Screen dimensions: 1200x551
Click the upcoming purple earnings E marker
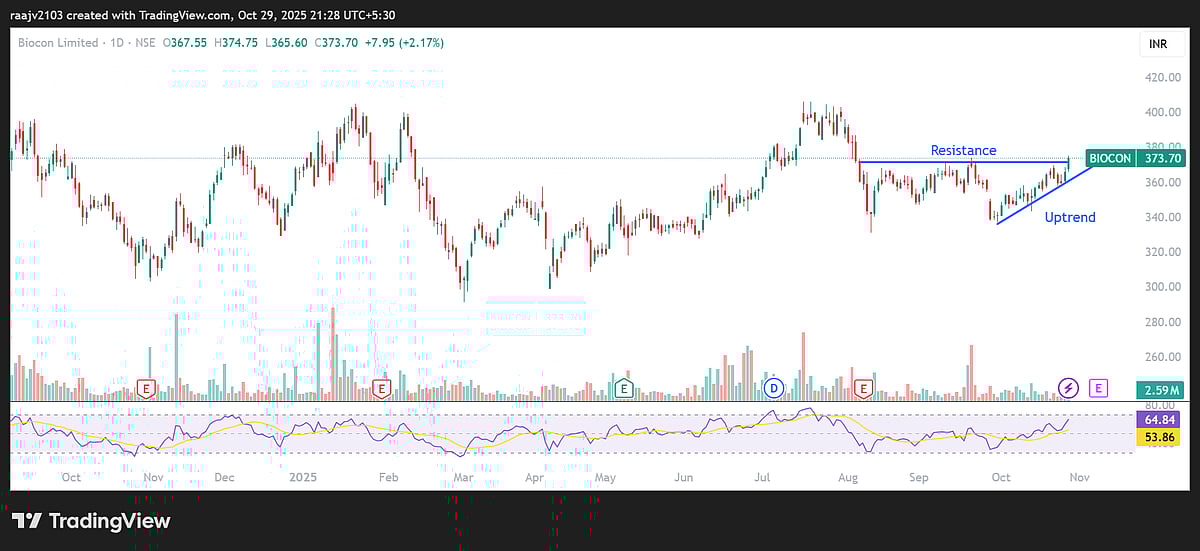1099,387
